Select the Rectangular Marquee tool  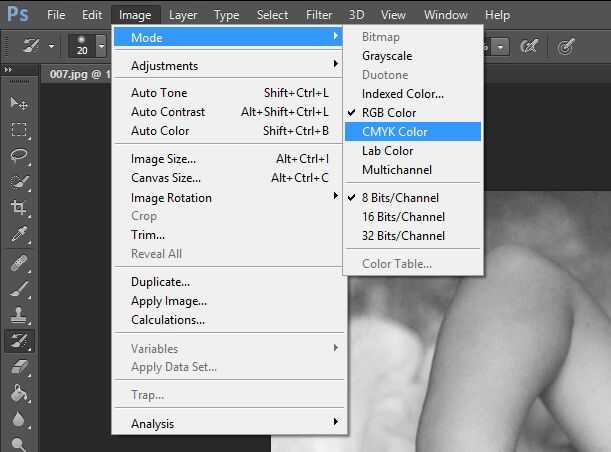[x=18, y=130]
